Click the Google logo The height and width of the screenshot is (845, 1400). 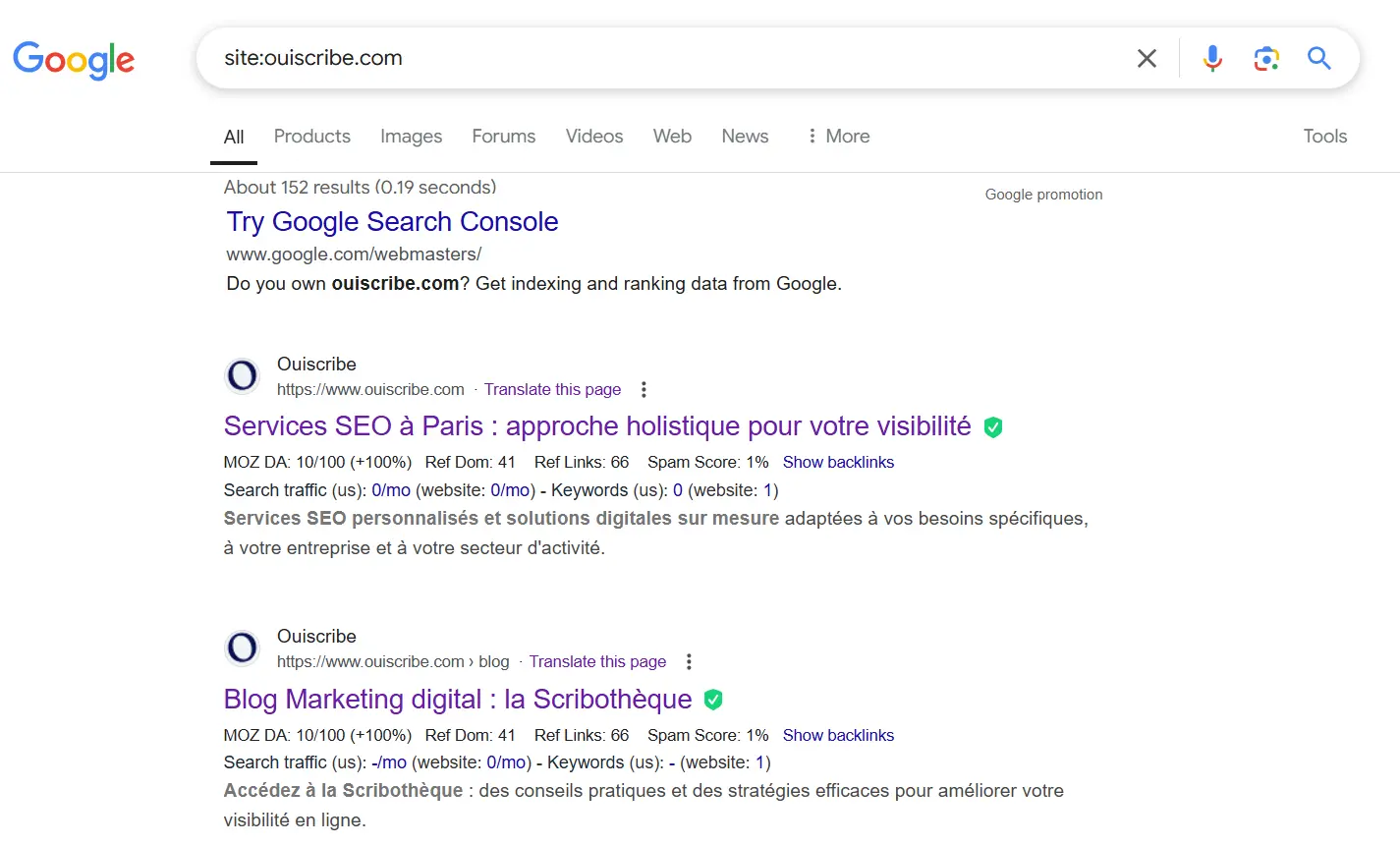(x=74, y=60)
